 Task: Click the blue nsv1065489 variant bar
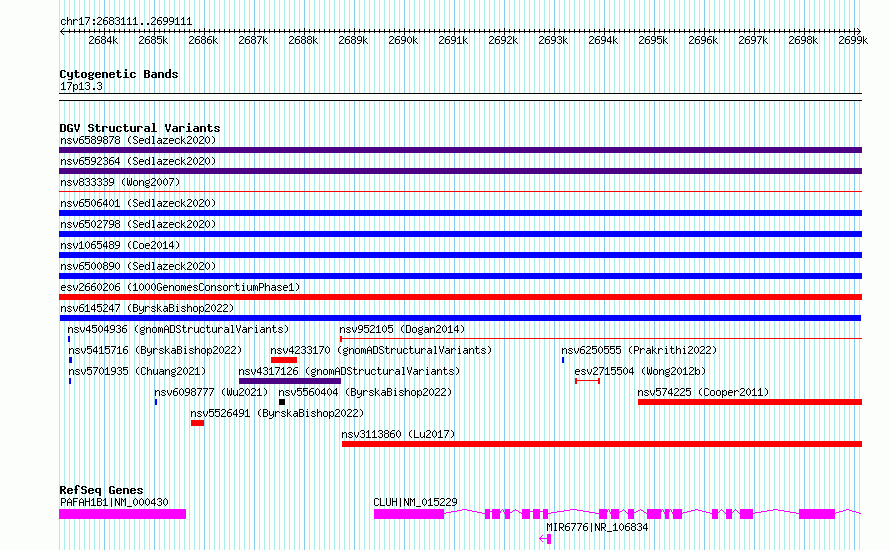(460, 255)
